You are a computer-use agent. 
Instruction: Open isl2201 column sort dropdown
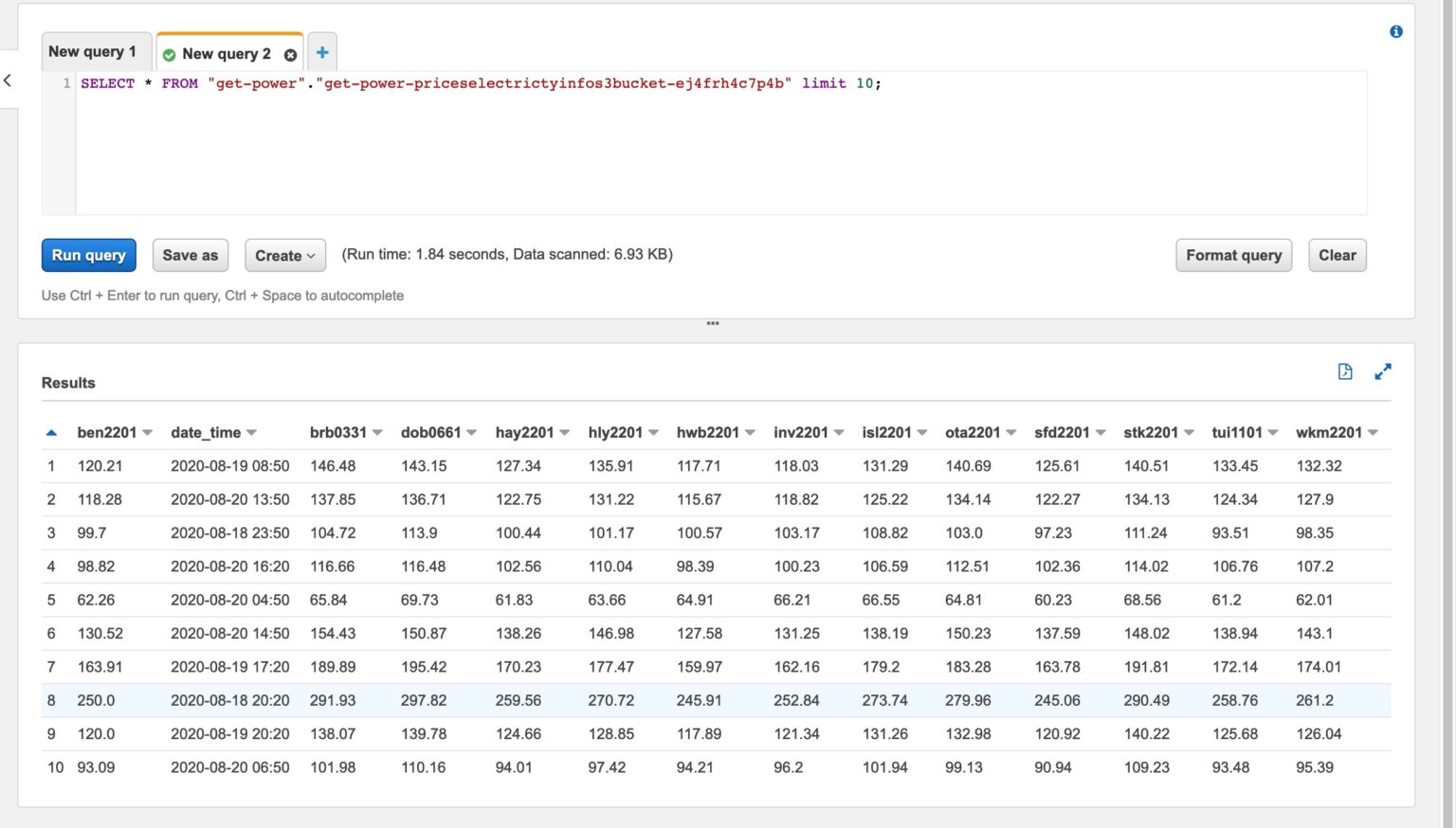[x=921, y=433]
